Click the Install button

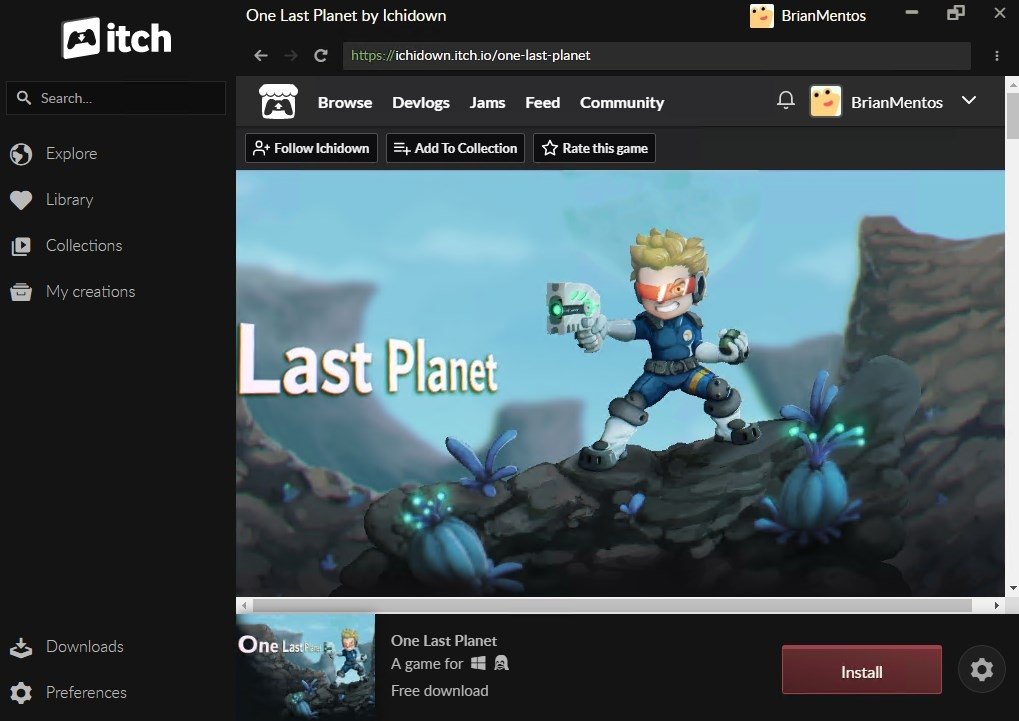pos(862,670)
